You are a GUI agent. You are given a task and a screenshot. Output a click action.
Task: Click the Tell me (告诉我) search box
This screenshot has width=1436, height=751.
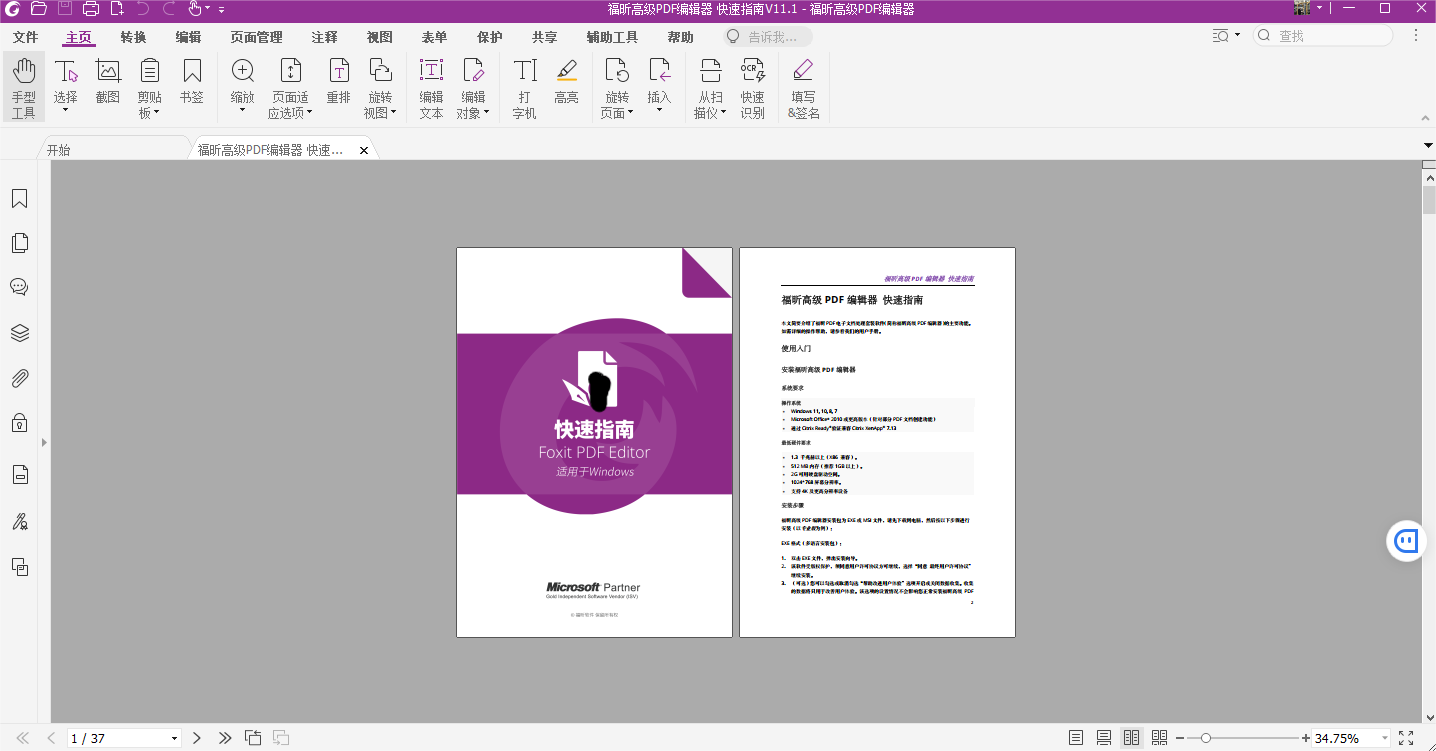click(x=768, y=37)
